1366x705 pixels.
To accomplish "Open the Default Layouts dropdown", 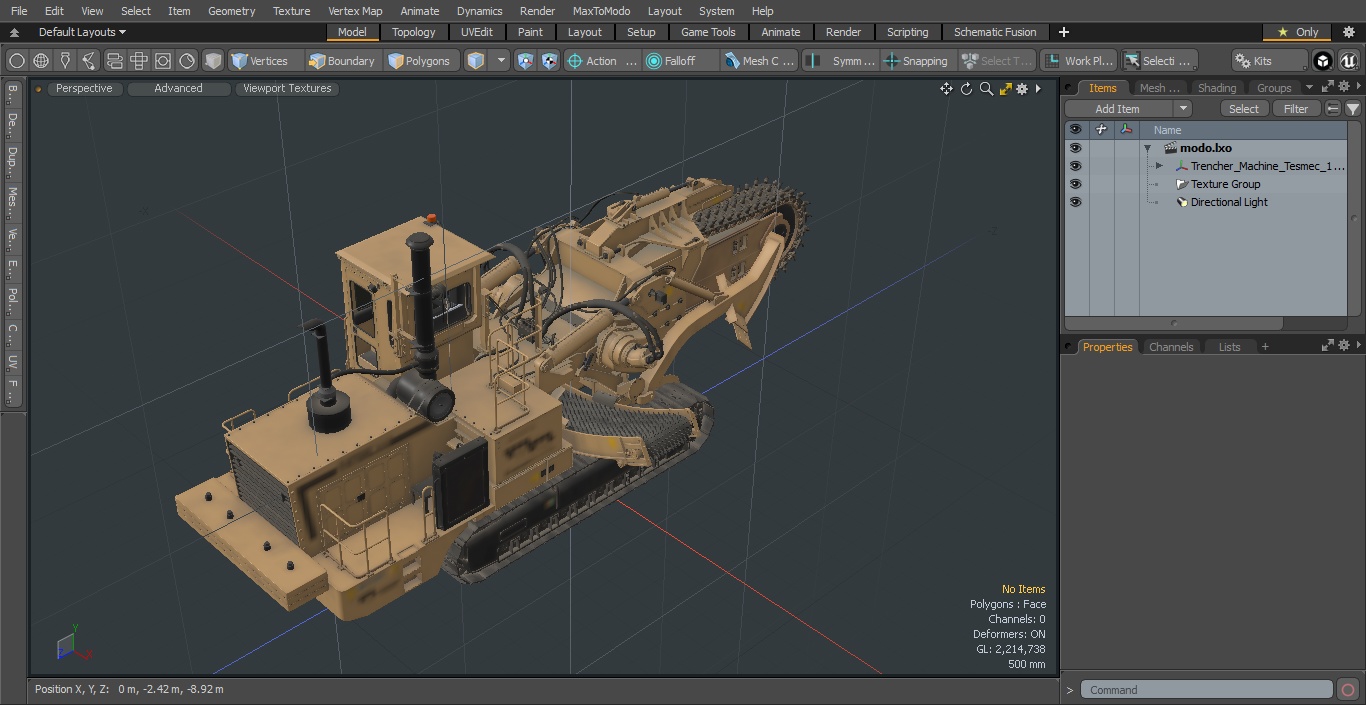I will [82, 32].
